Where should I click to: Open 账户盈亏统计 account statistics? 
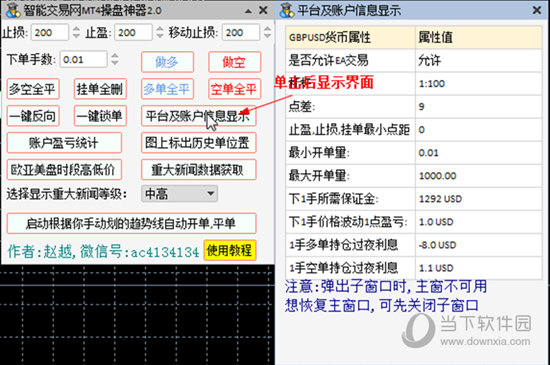[64, 143]
